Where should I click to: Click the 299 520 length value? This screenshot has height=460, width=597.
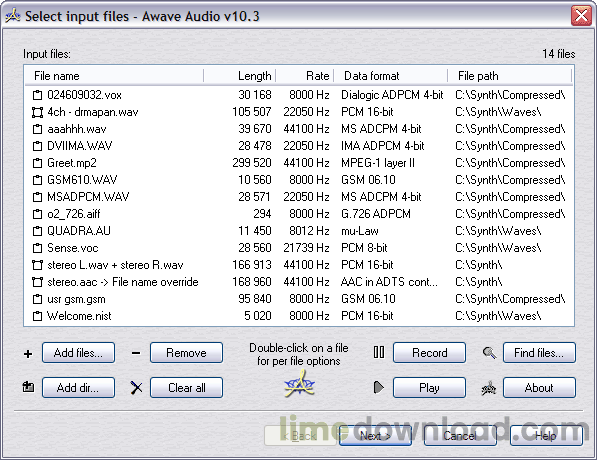coord(252,163)
